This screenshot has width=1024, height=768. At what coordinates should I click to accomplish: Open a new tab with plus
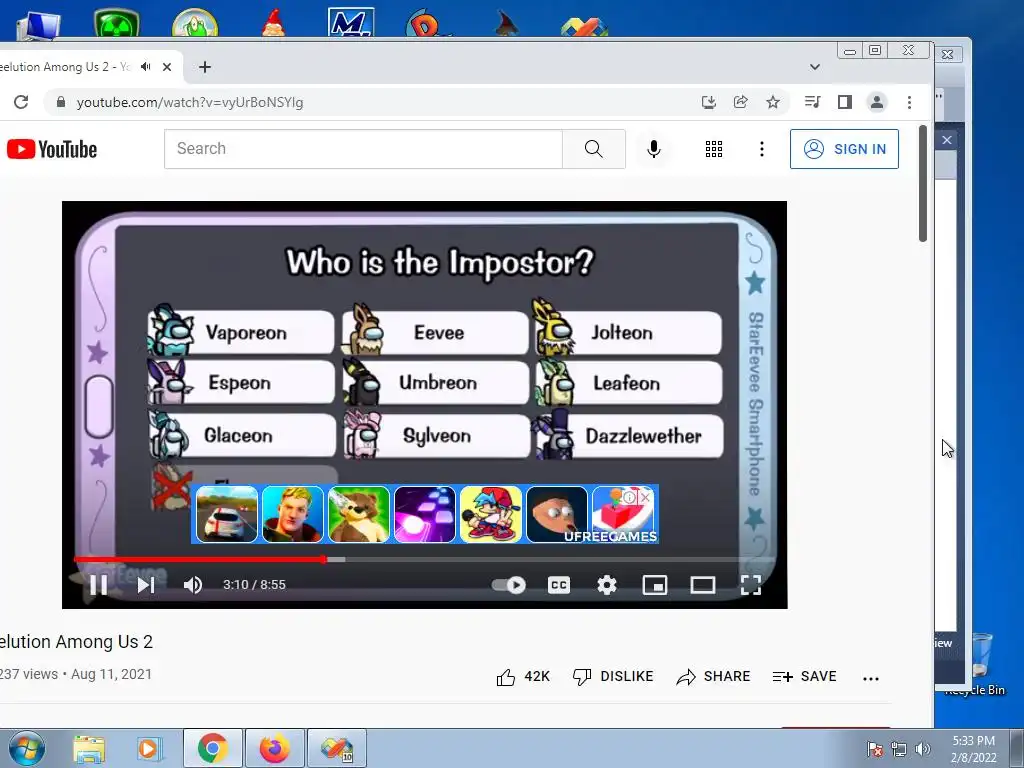(x=204, y=67)
